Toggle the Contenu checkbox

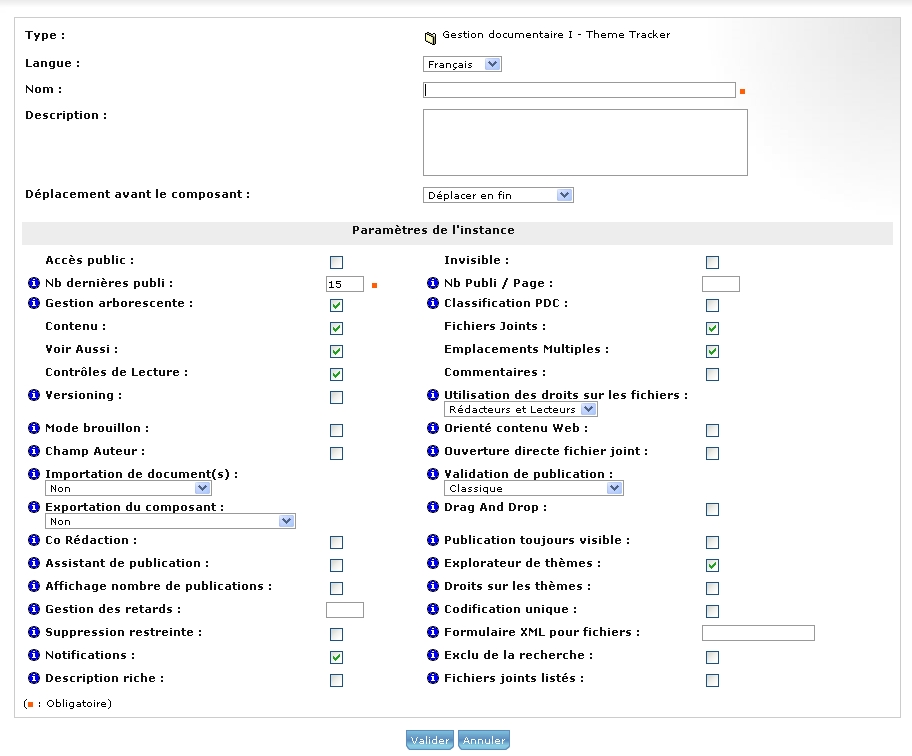(x=336, y=329)
